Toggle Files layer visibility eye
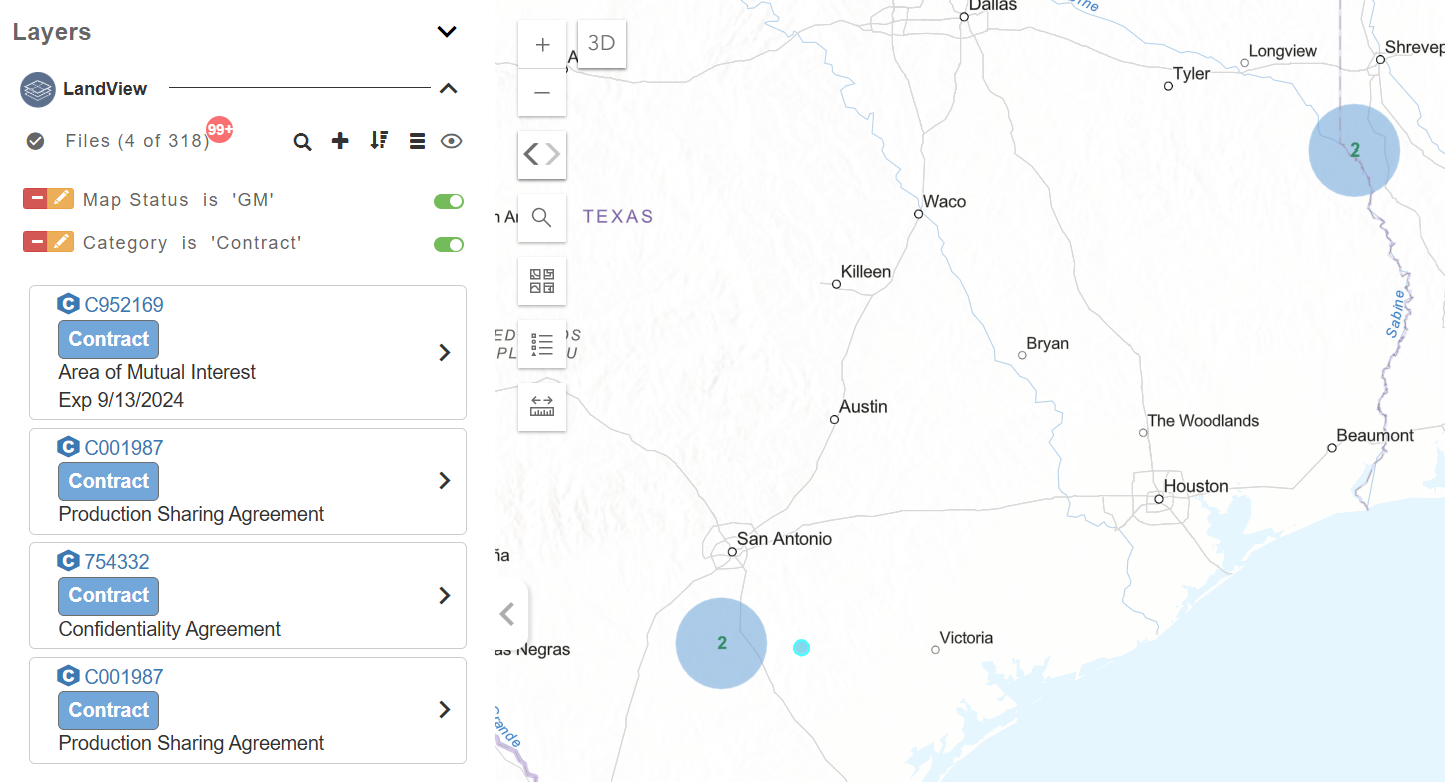 tap(451, 141)
